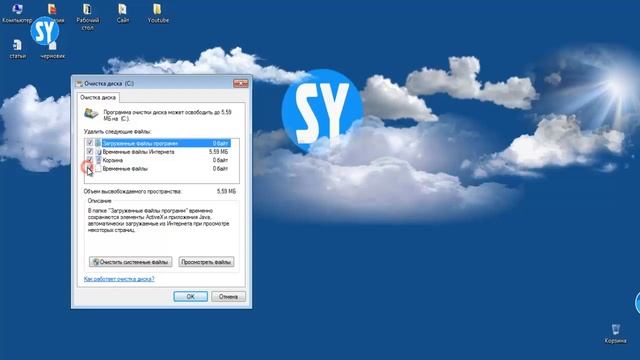Uncheck the Корзина checkbox in the list
This screenshot has width=640, height=360.
(x=90, y=160)
